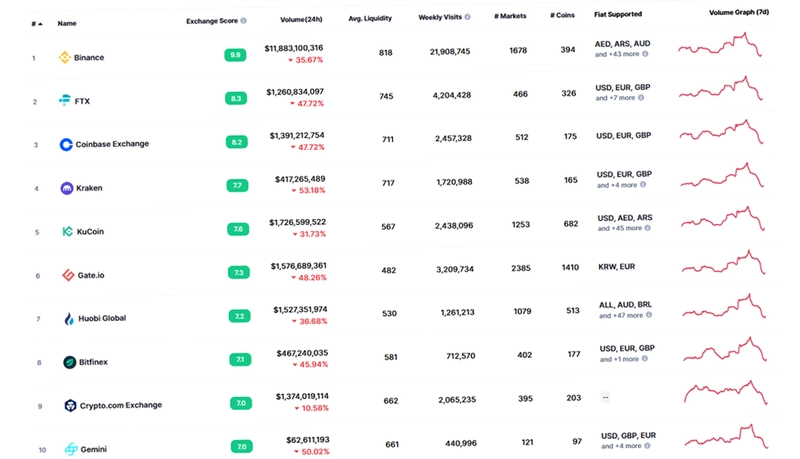
Task: Sort by Volume(24h) column header
Action: click(301, 19)
